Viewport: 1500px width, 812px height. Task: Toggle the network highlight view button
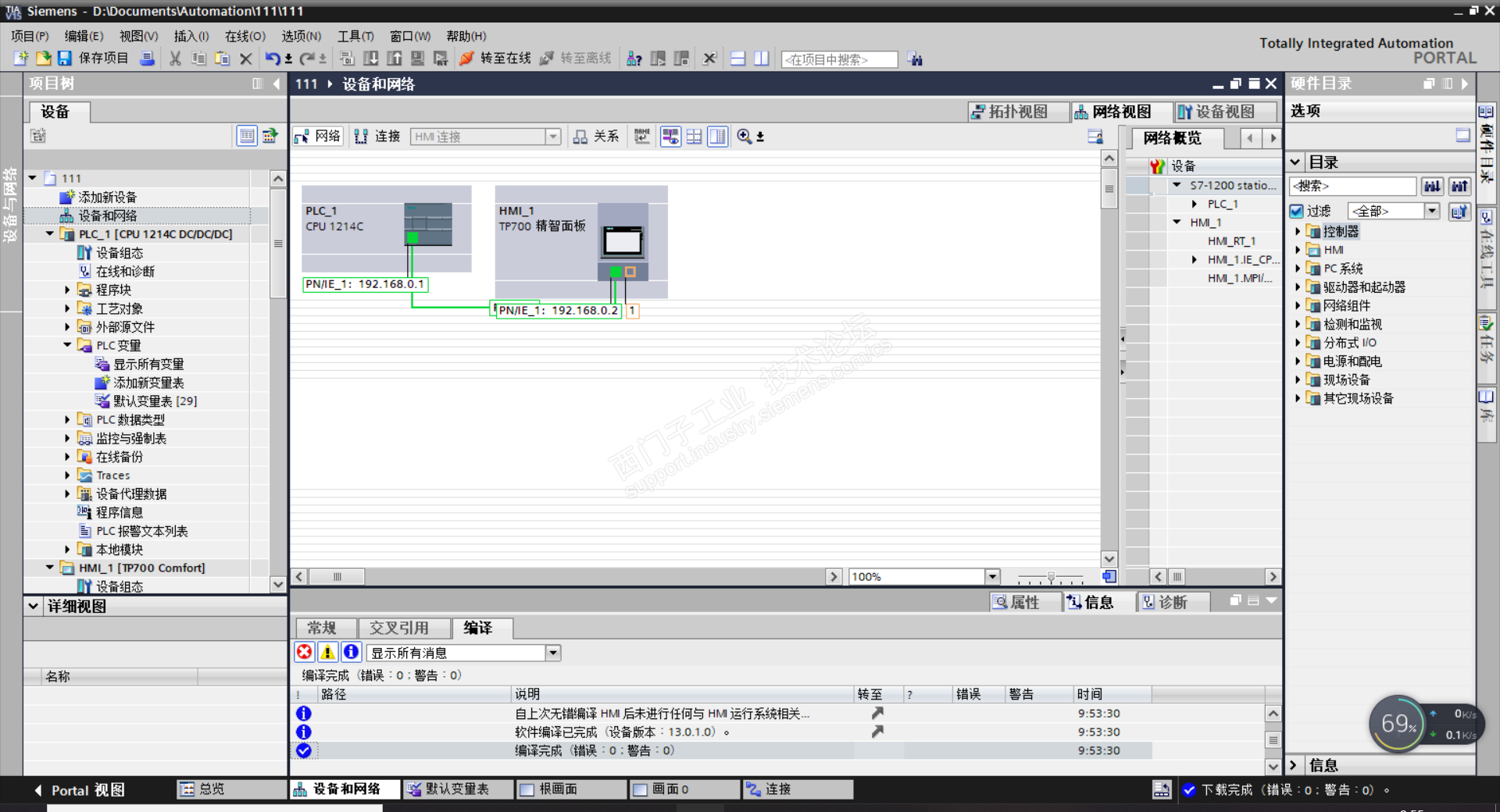(670, 137)
